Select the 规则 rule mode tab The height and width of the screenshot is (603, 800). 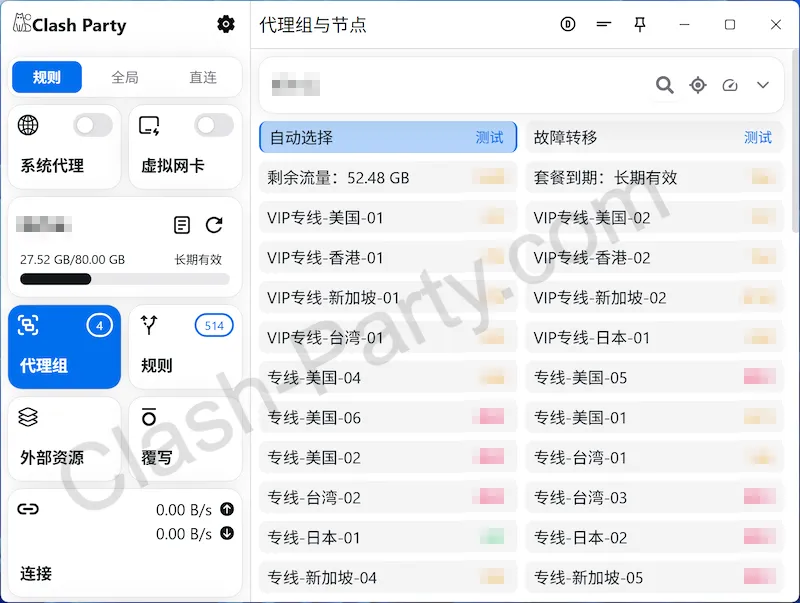[47, 77]
